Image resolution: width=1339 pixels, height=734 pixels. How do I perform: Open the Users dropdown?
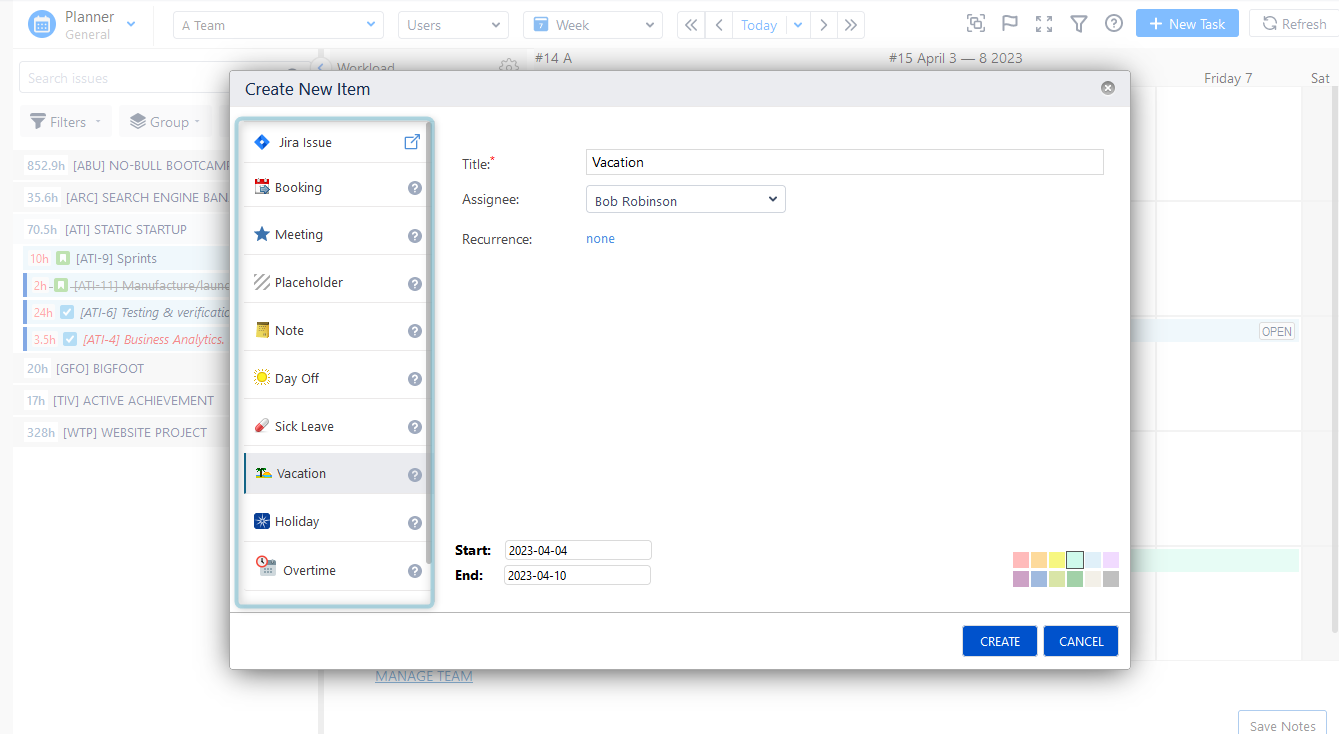[x=453, y=25]
